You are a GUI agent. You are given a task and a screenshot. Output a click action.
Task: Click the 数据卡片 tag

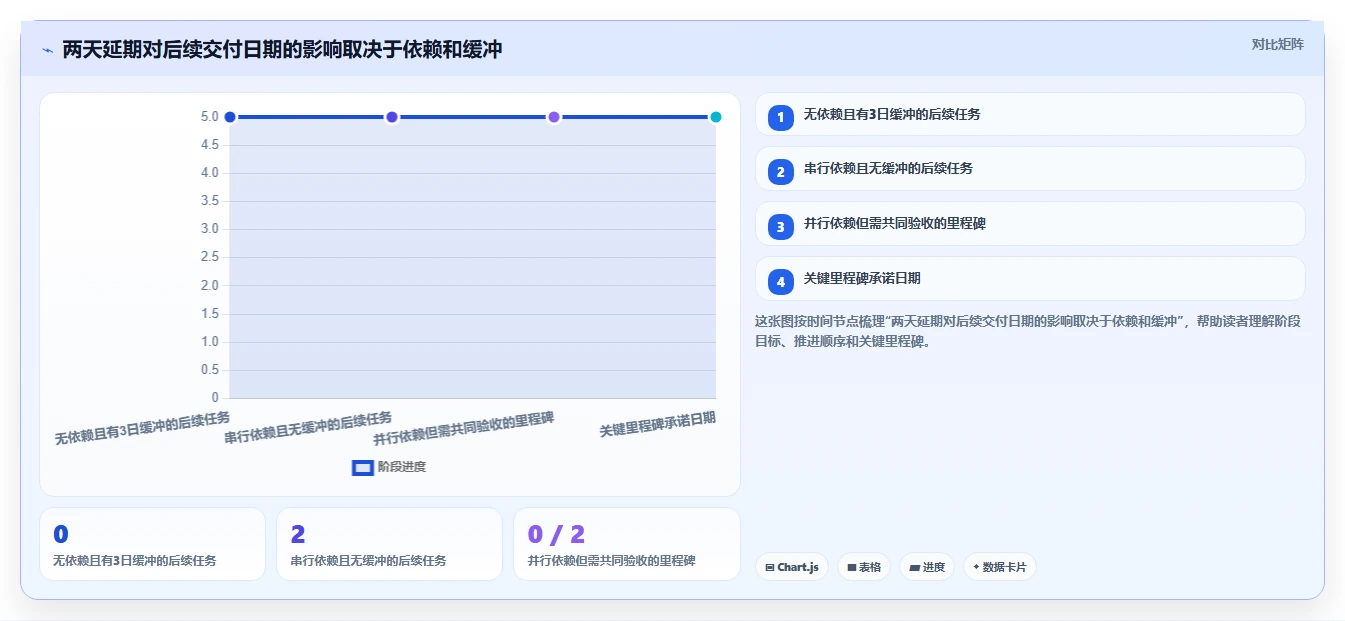click(x=1000, y=567)
